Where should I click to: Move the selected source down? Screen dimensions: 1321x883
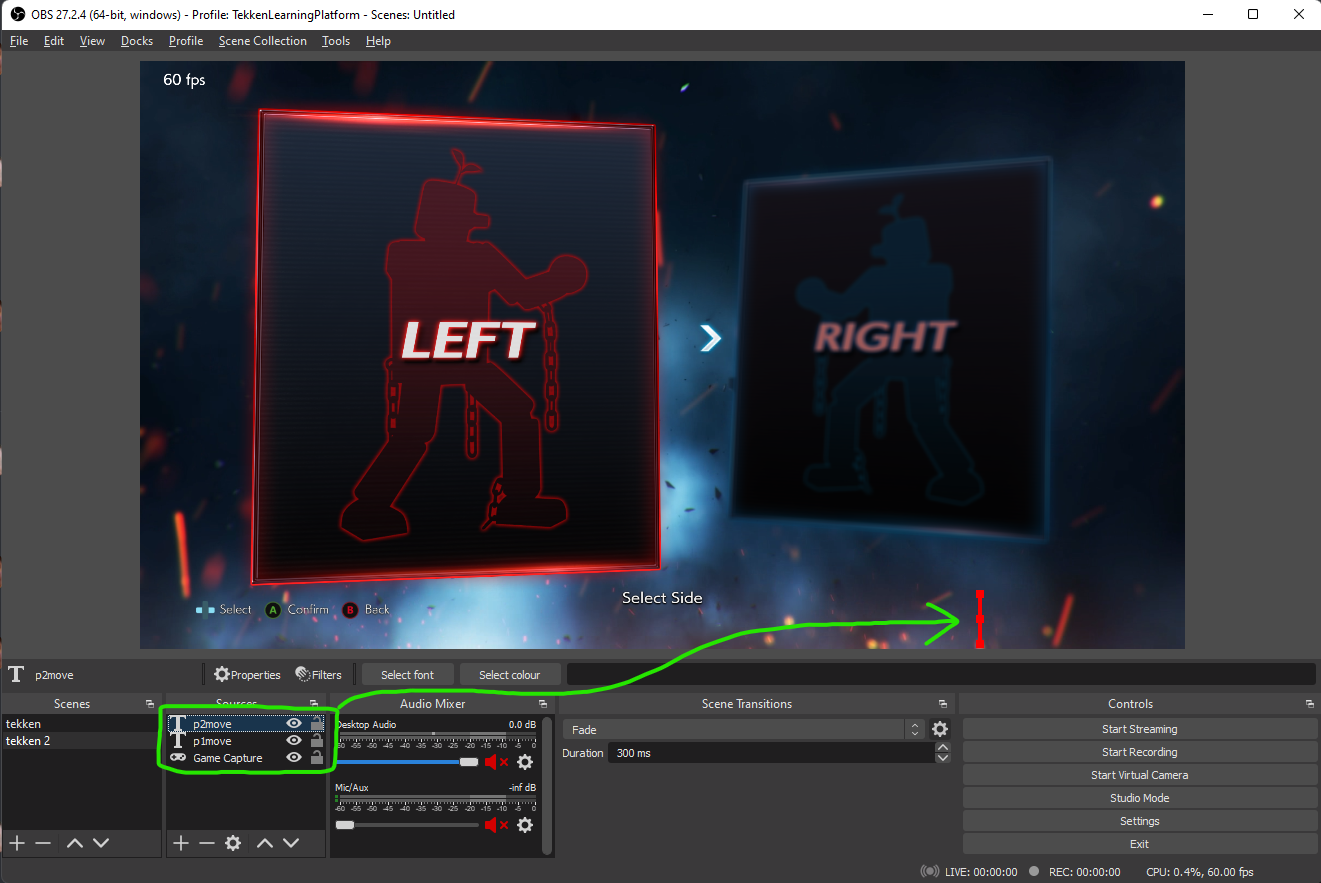tap(291, 843)
